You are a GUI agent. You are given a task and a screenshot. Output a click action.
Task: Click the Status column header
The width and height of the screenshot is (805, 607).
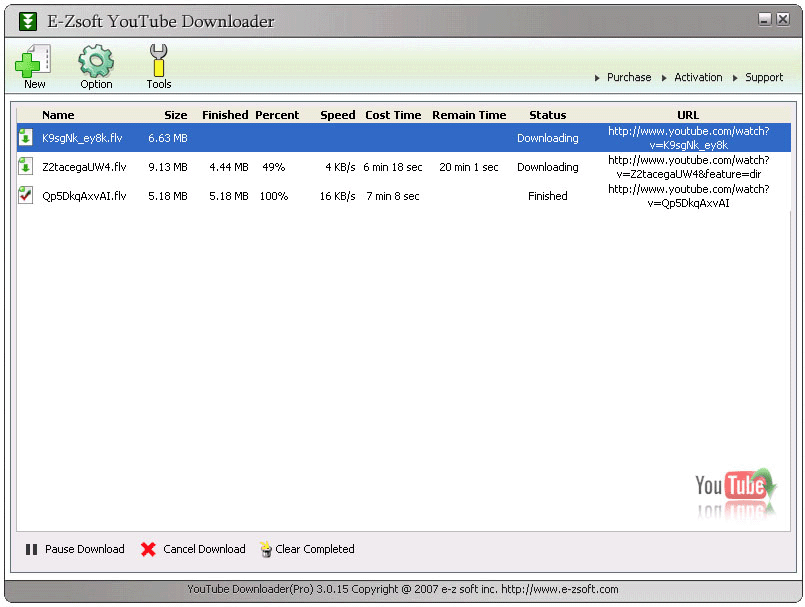pos(547,115)
